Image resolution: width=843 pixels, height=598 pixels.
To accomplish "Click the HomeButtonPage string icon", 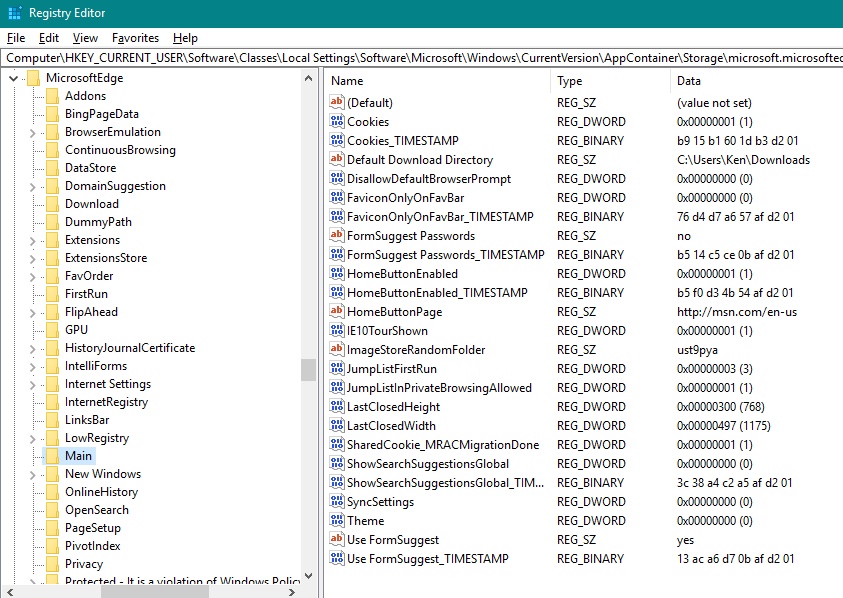I will point(337,311).
